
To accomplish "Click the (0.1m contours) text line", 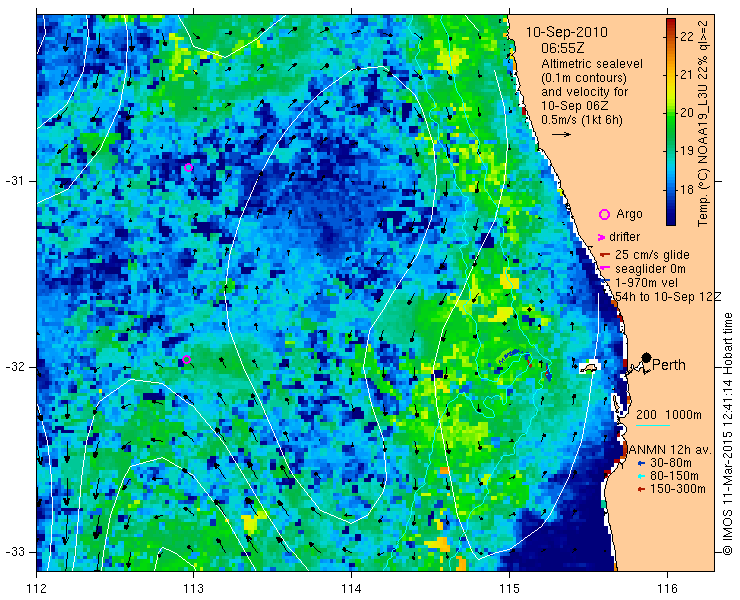I will tap(584, 77).
